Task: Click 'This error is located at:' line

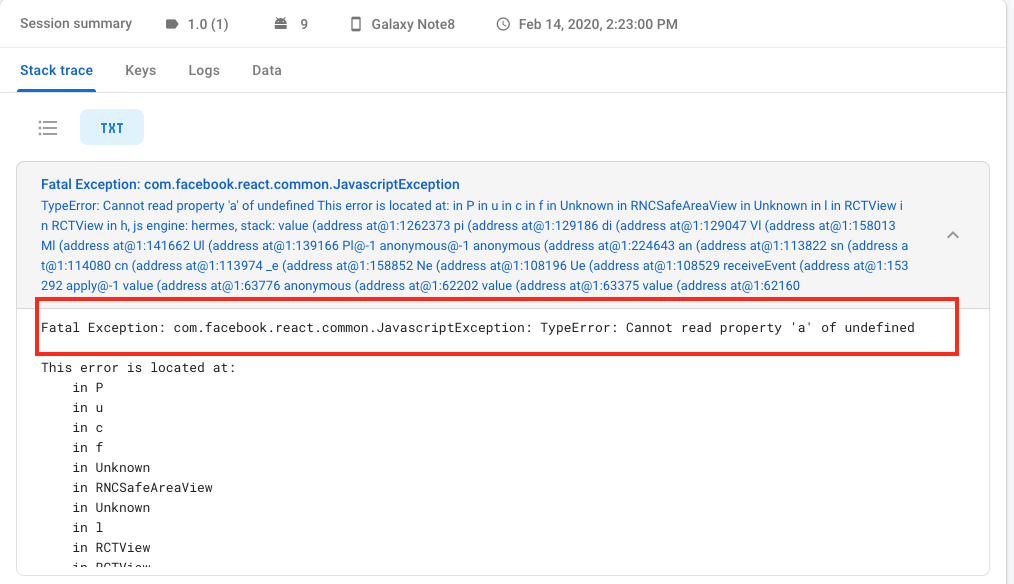Action: [x=138, y=368]
